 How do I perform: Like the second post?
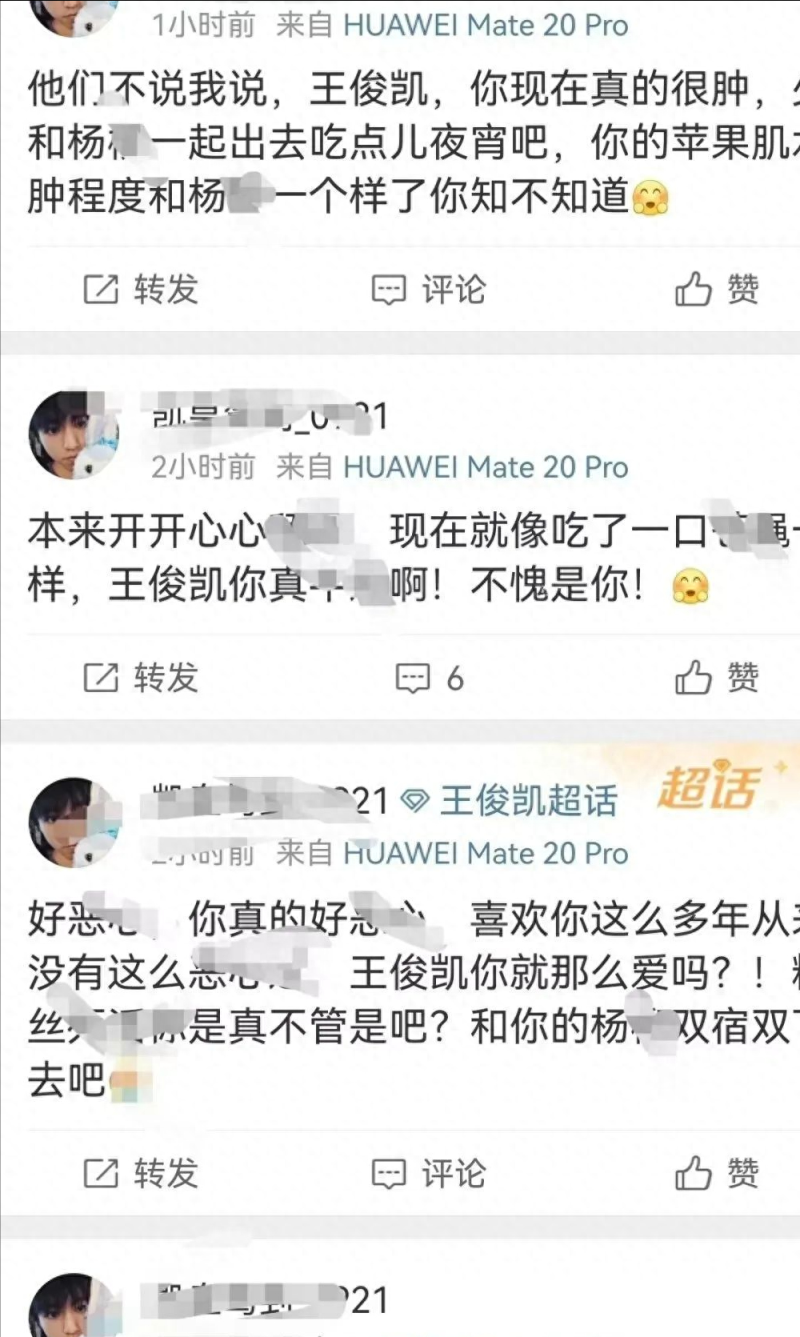717,679
